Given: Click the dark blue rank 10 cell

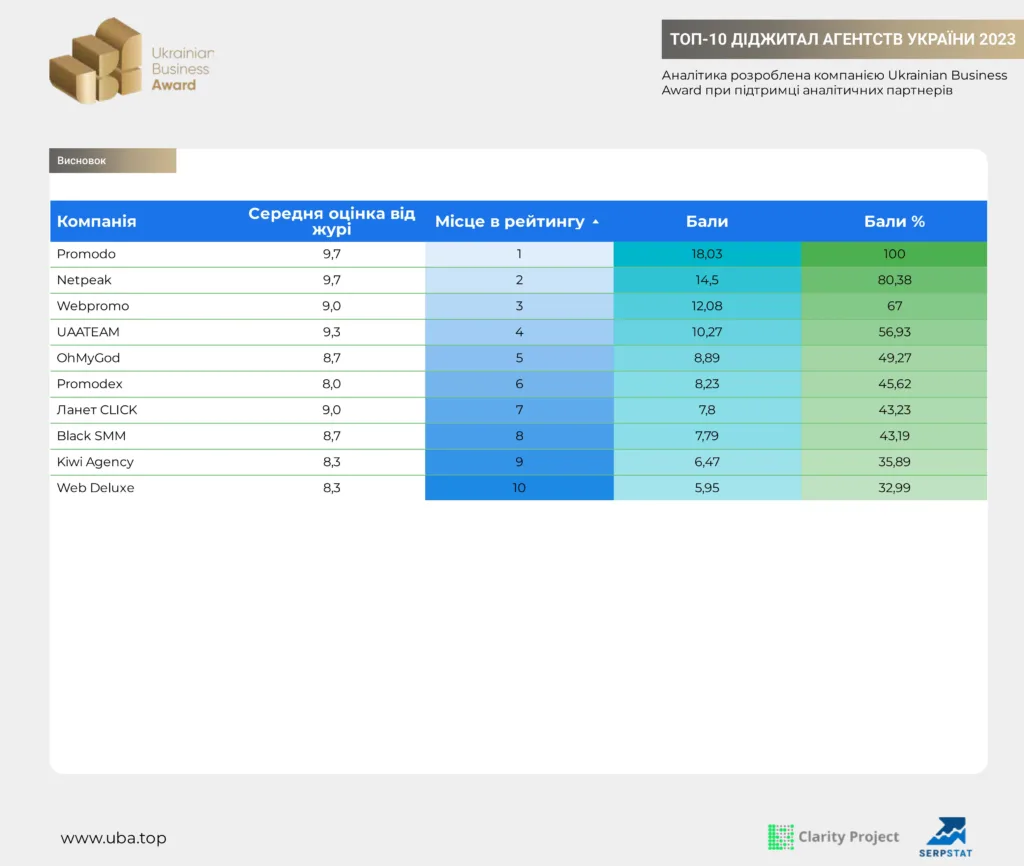Looking at the screenshot, I should click(x=519, y=488).
